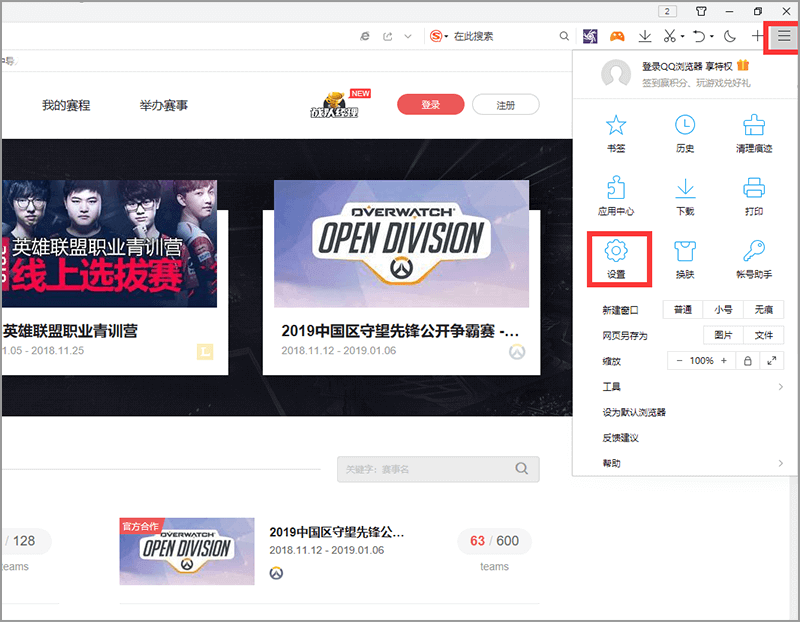Open a 小号 alternate account window
This screenshot has width=800, height=622.
[723, 310]
